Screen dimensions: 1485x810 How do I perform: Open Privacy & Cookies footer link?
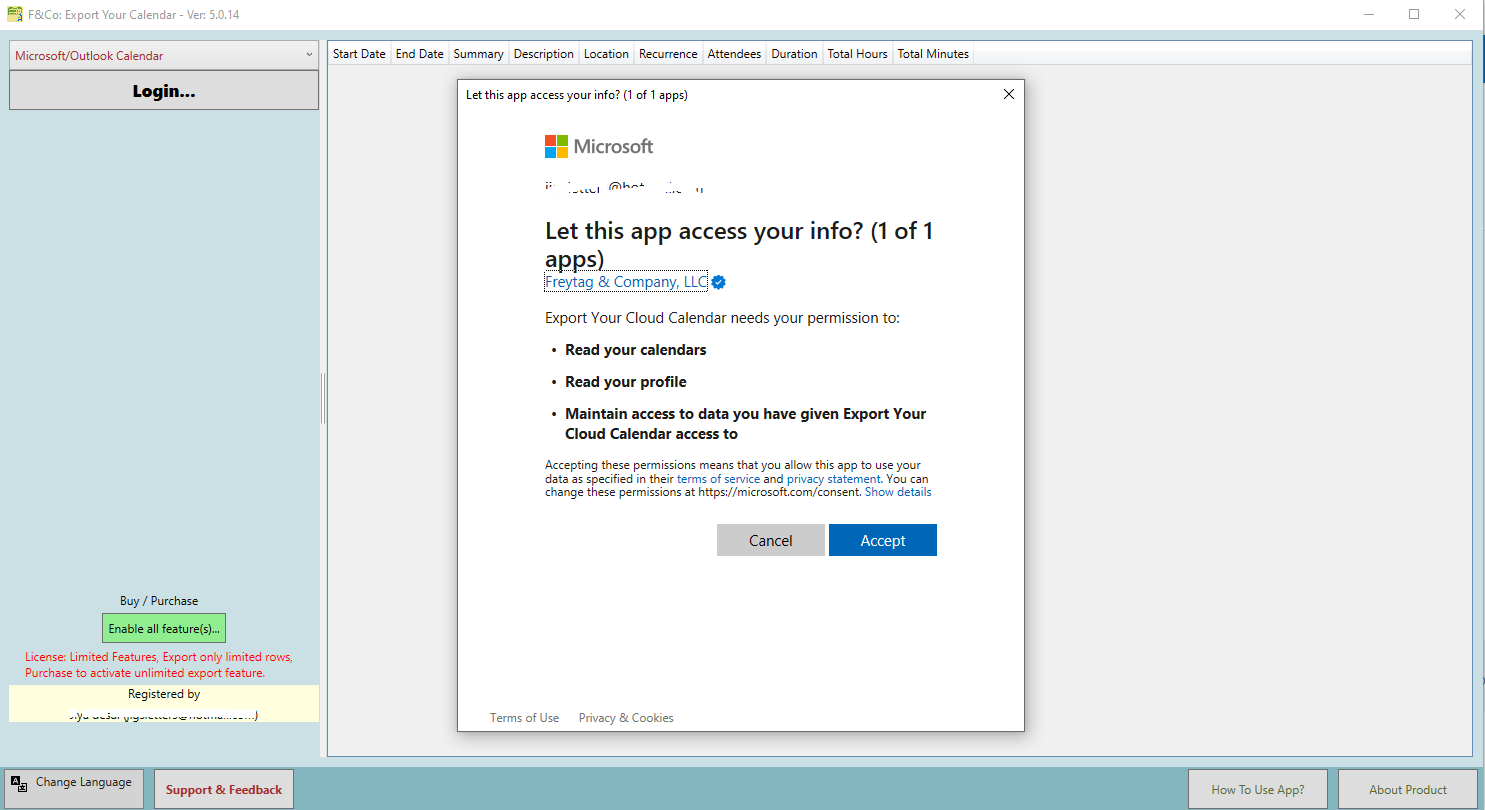[x=626, y=718]
